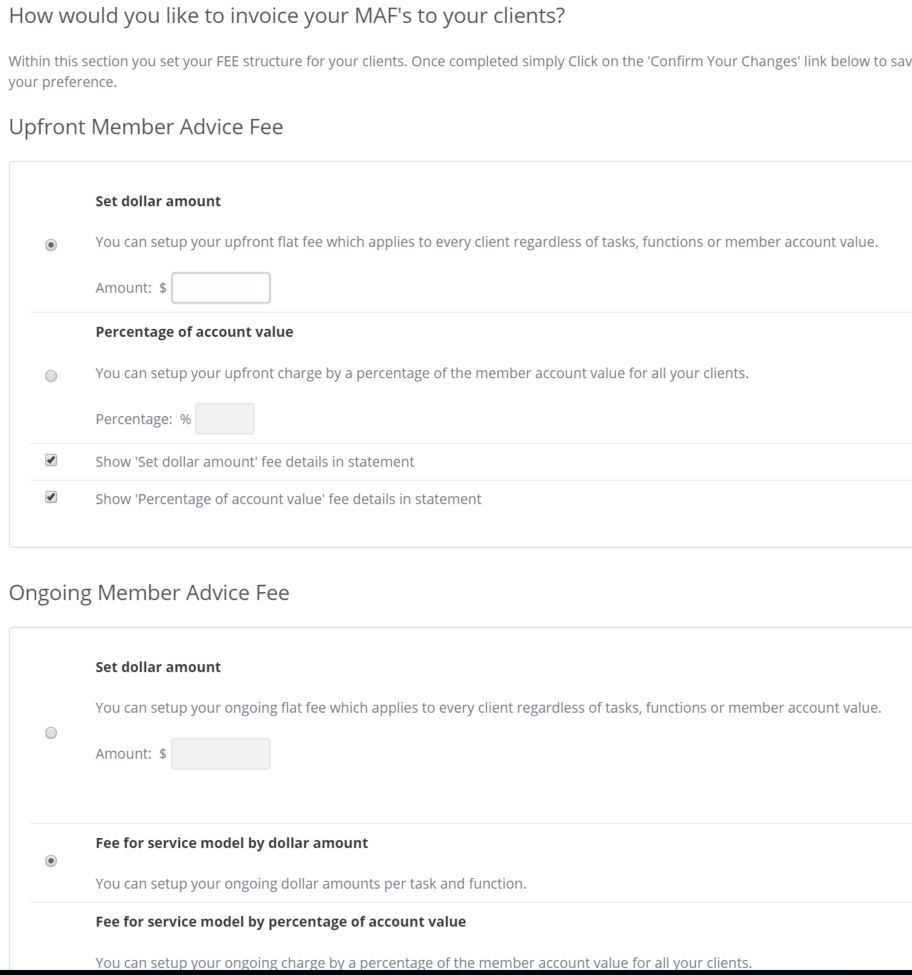Click the upfront Amount dollar input field
This screenshot has height=975, width=912.
pyautogui.click(x=221, y=288)
